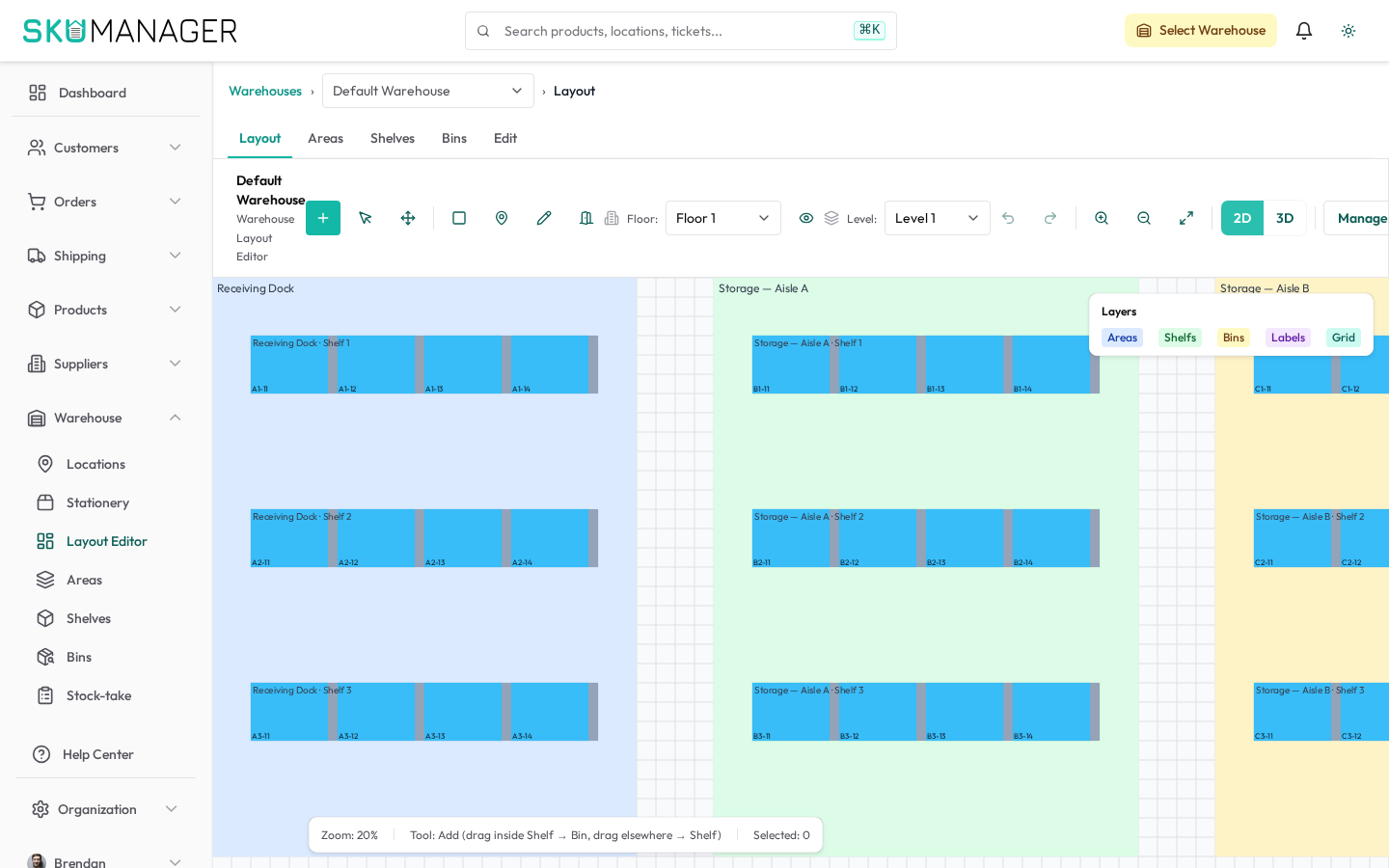Toggle the Shelfs layer chip
This screenshot has width=1389, height=868.
tap(1180, 338)
